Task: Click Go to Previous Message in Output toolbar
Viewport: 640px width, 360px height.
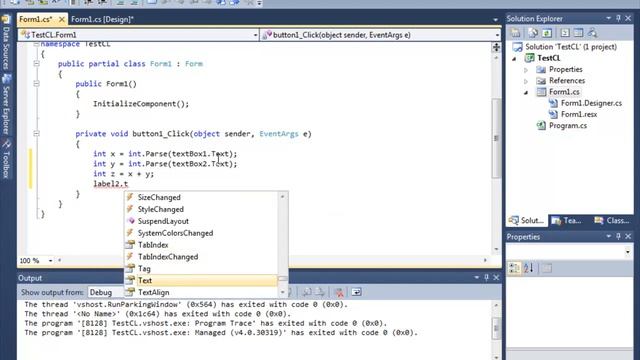Action: click(307, 292)
